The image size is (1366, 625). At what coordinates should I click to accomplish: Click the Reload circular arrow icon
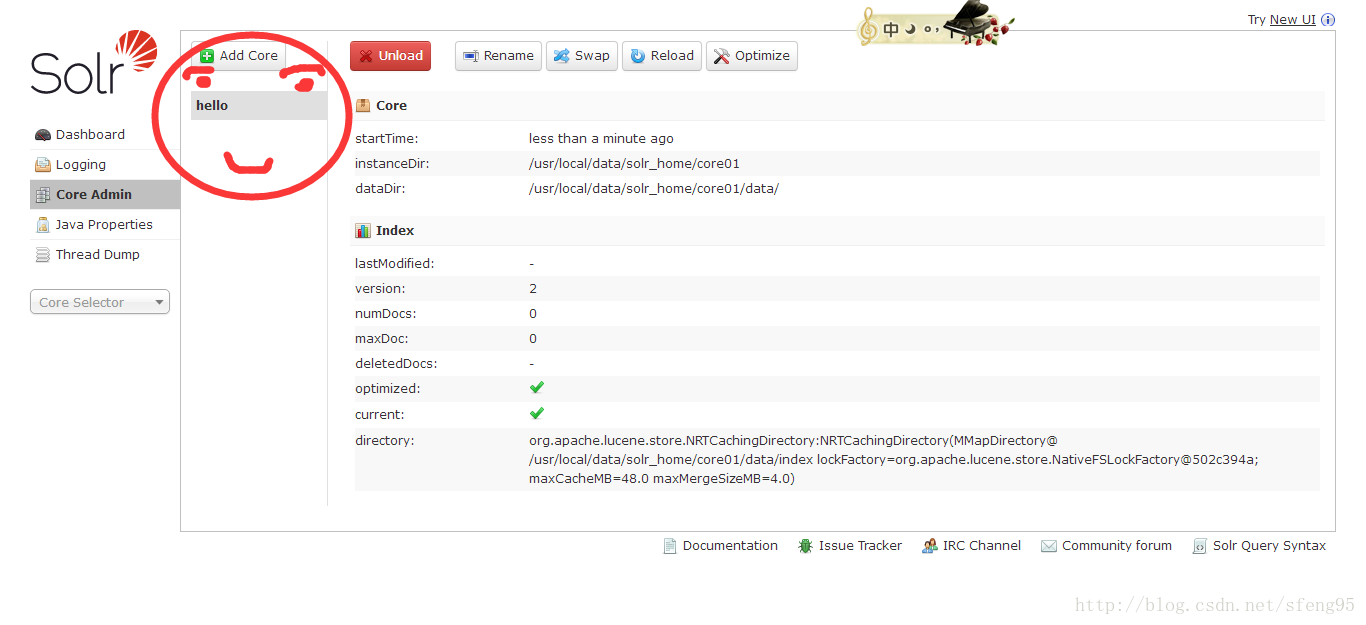(x=638, y=56)
